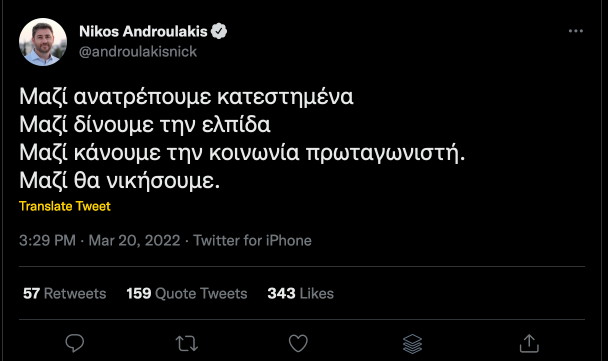Click the first line 'Μαζί ανατρέπουμε κατεστημένα'

(x=186, y=97)
